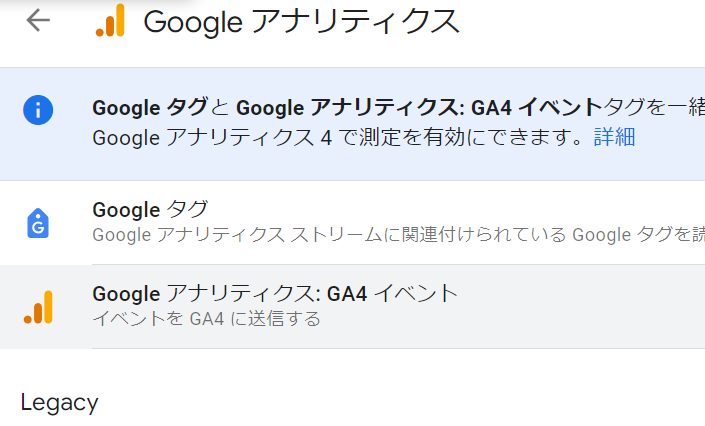Select the Google タグ tag type title
Image resolution: width=705 pixels, height=426 pixels.
tap(150, 210)
